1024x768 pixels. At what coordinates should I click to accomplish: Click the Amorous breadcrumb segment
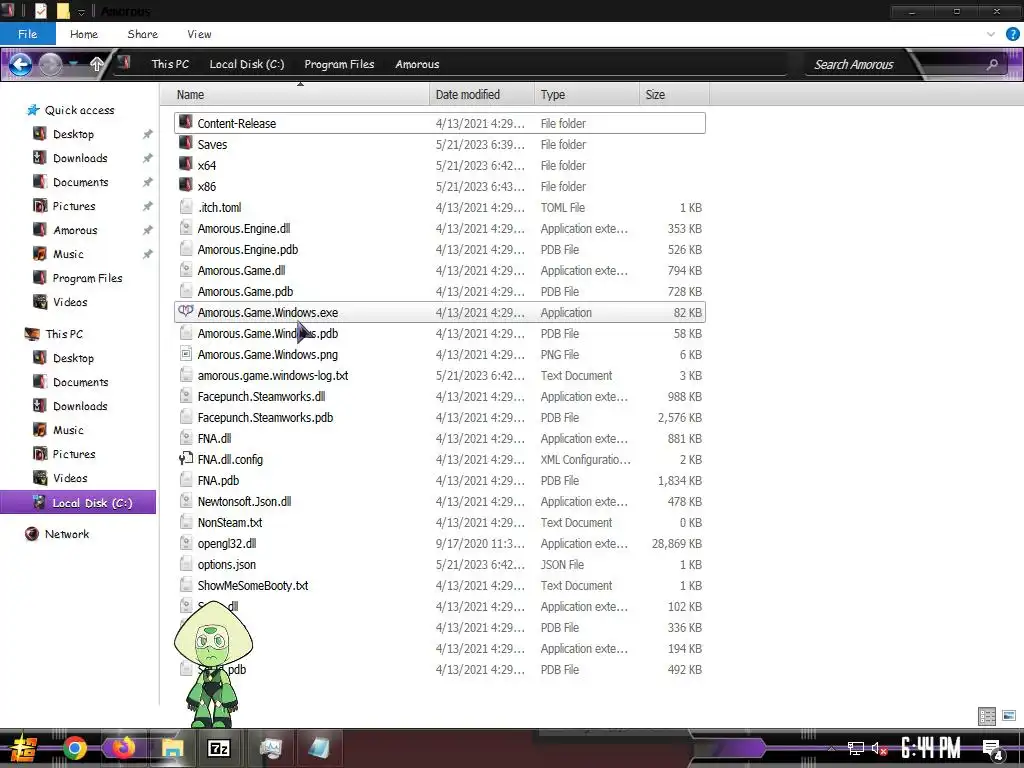click(417, 64)
